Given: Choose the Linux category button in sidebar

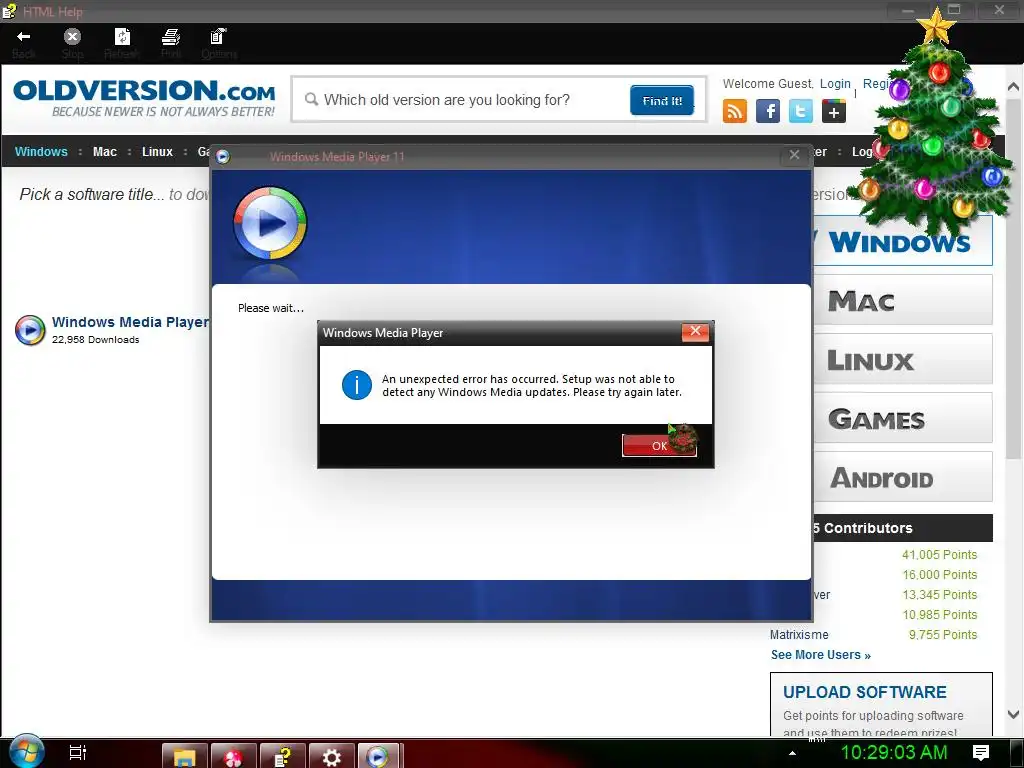Looking at the screenshot, I should point(903,359).
